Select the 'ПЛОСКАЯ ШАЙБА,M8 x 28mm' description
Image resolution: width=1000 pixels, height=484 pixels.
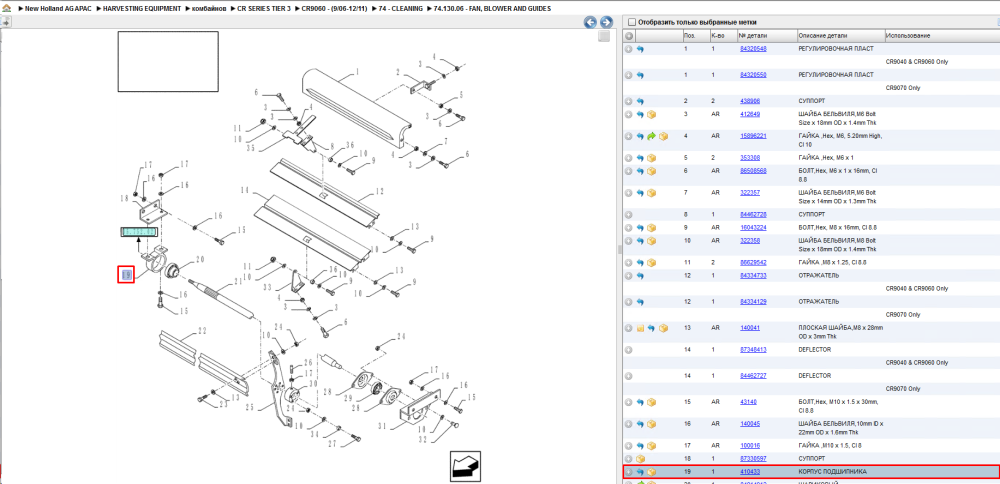pyautogui.click(x=841, y=332)
